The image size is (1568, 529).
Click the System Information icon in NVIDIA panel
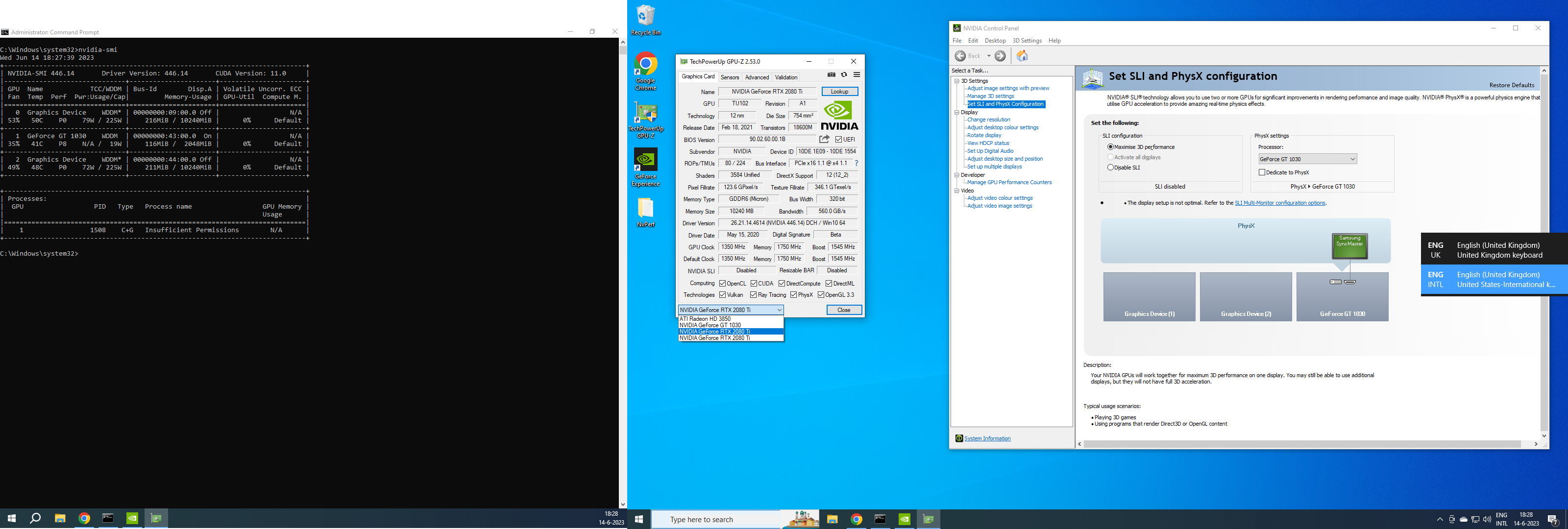(959, 438)
